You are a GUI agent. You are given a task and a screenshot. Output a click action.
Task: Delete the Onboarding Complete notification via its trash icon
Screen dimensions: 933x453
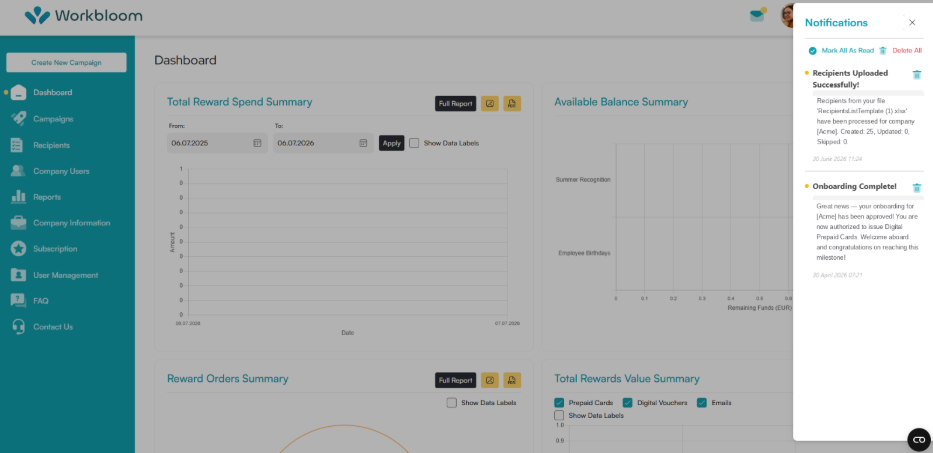(917, 188)
